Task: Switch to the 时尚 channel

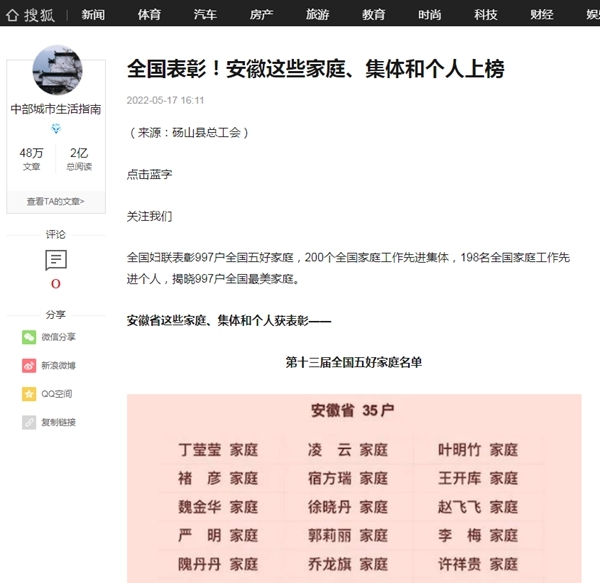Action: click(x=430, y=14)
